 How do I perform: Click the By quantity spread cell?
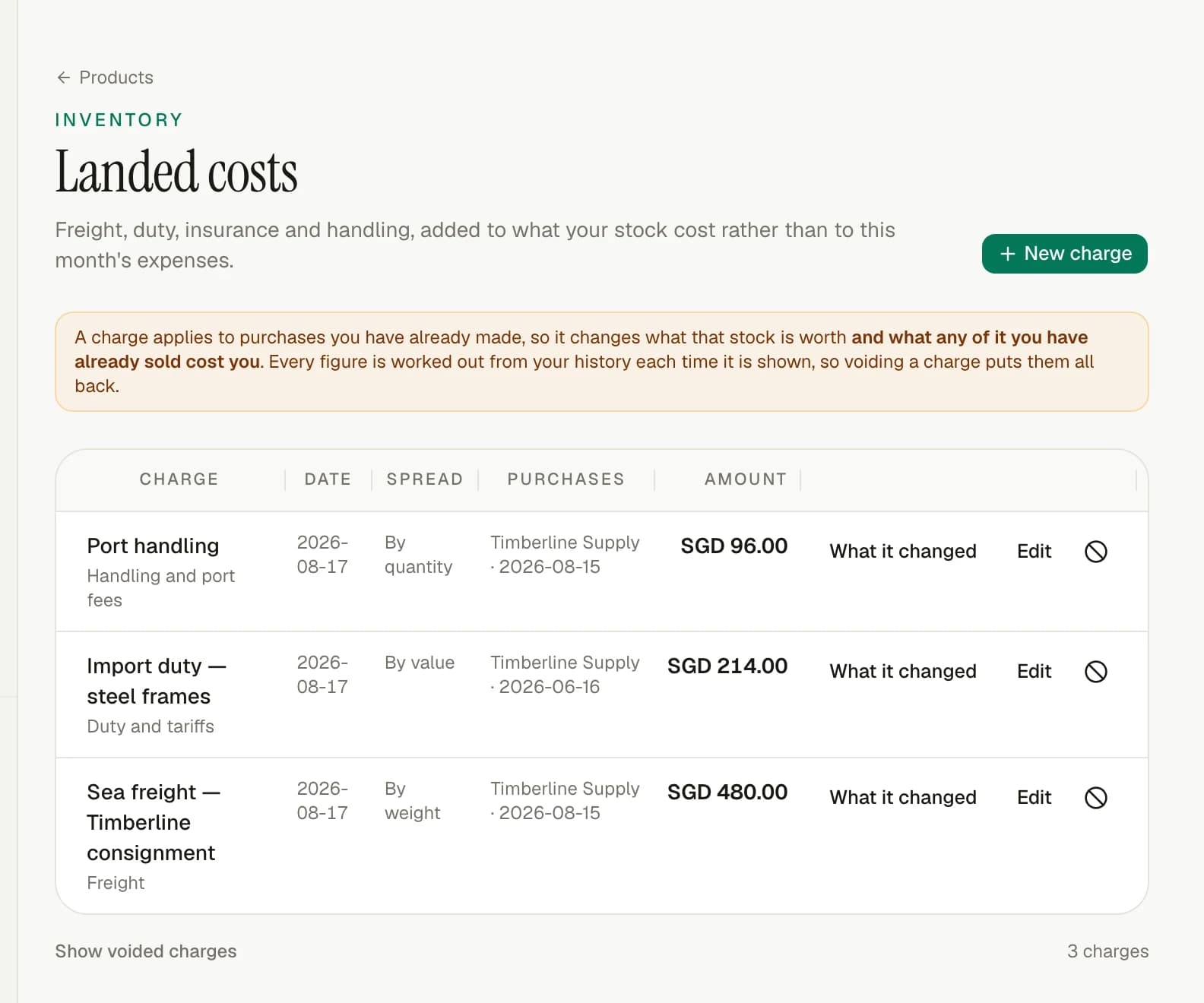pyautogui.click(x=418, y=555)
